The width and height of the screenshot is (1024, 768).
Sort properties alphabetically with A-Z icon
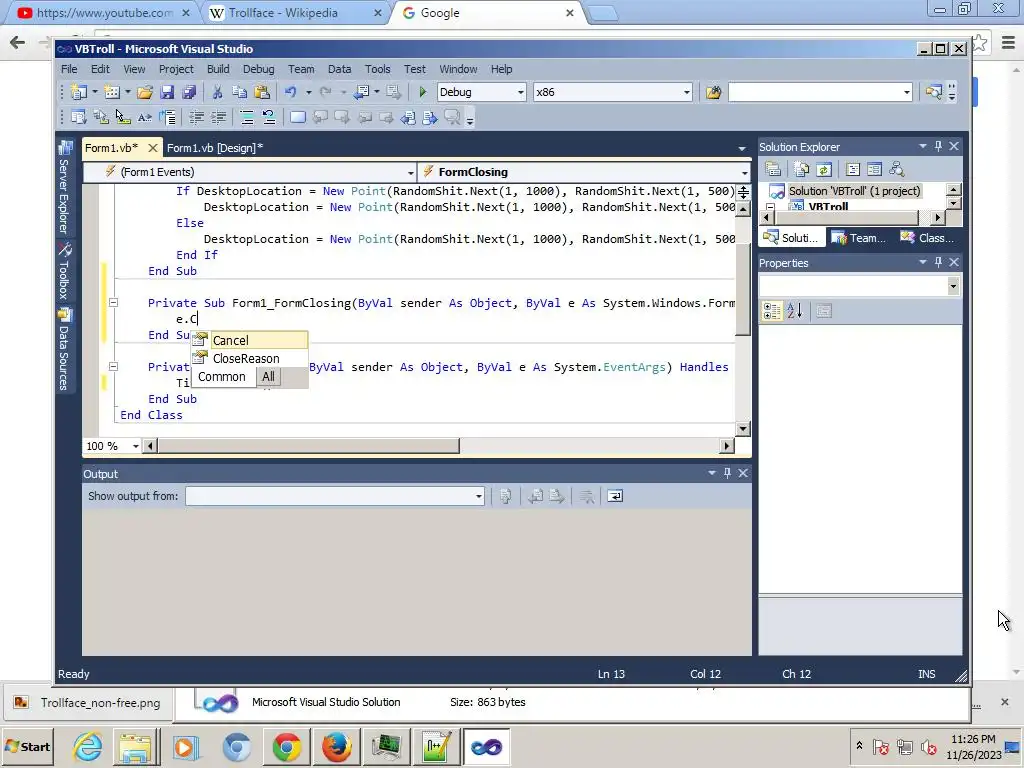pos(794,312)
